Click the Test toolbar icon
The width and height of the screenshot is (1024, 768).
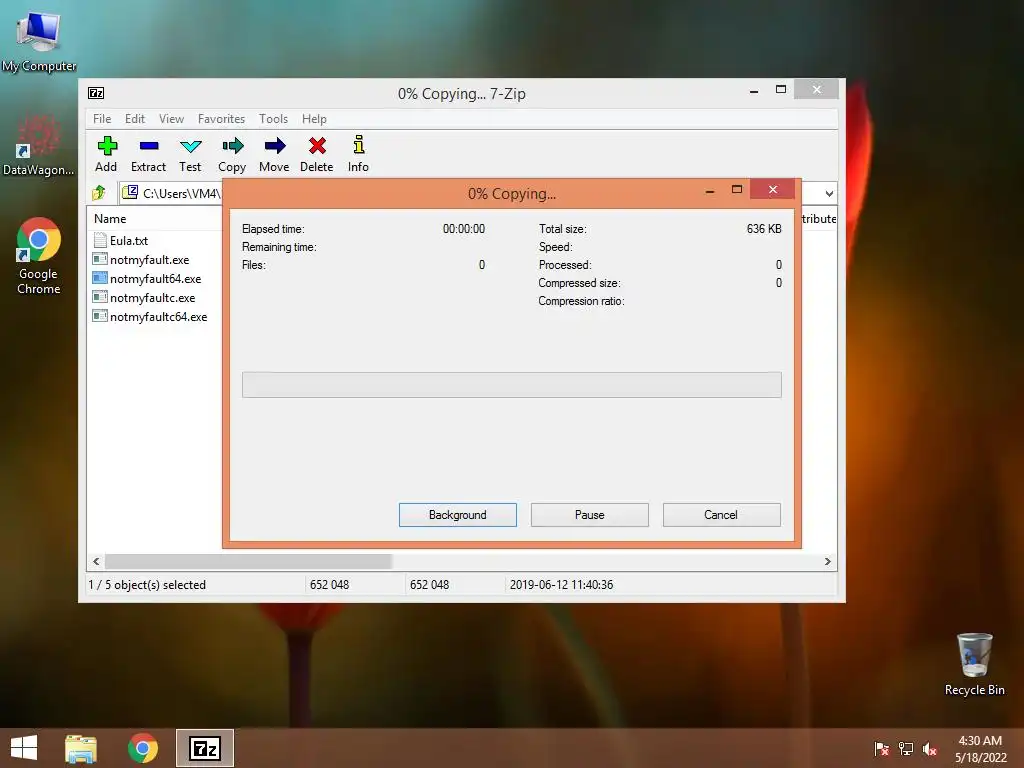pyautogui.click(x=190, y=146)
